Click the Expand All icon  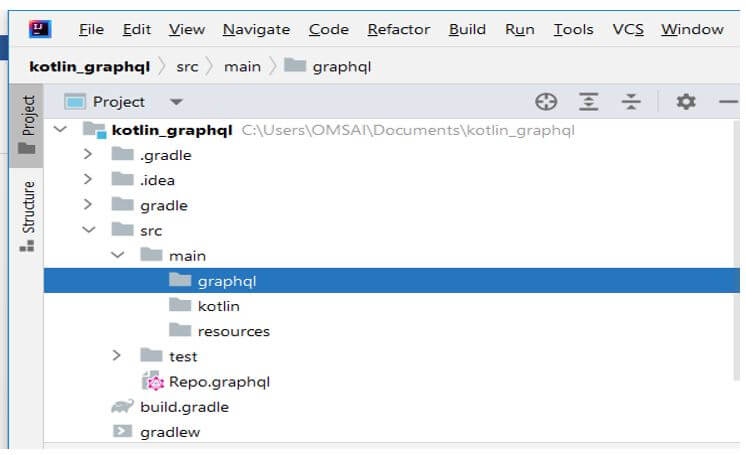click(589, 102)
